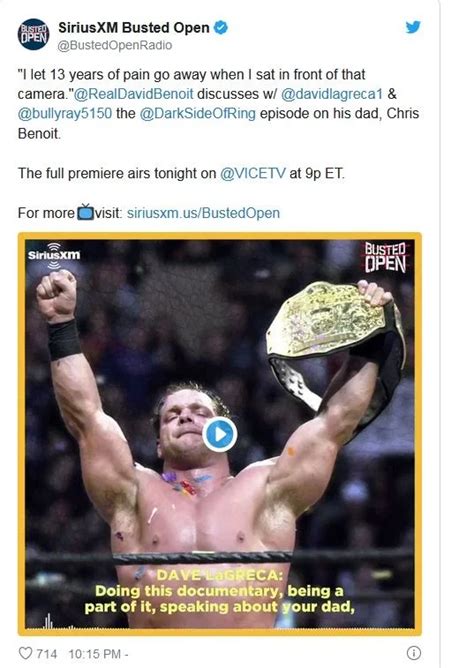Open the @bullyray5150 mention

[x=65, y=113]
